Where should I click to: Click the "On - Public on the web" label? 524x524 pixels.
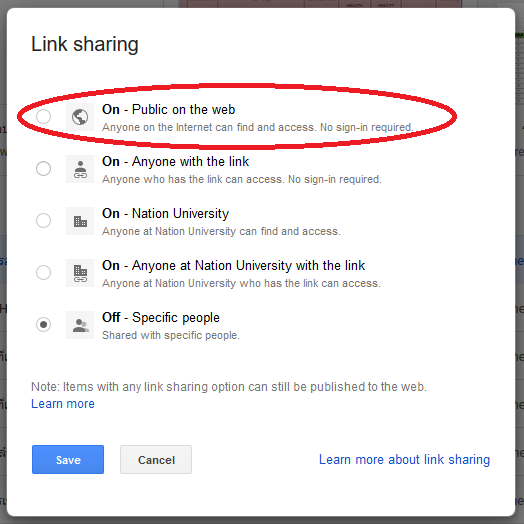(168, 110)
